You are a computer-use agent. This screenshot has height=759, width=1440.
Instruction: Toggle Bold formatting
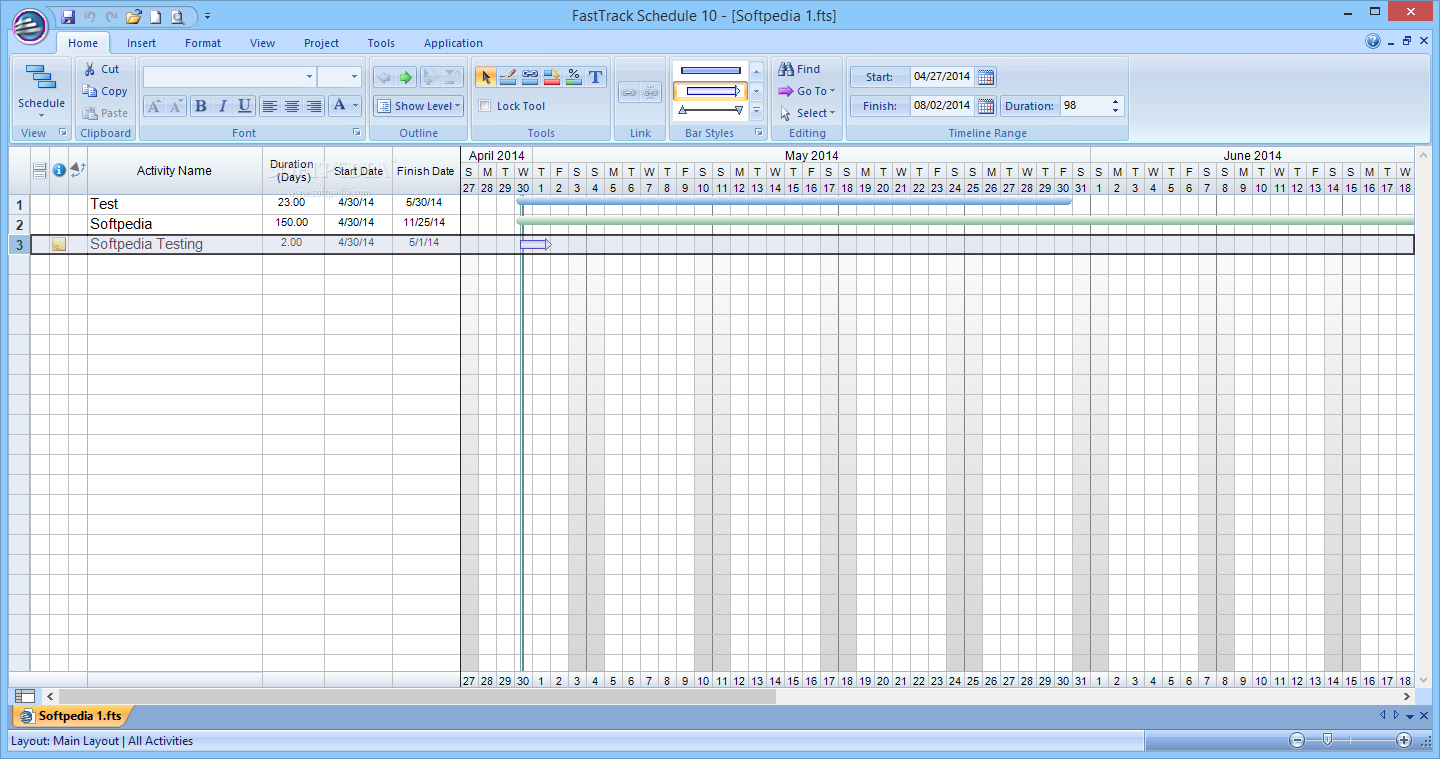tap(200, 106)
